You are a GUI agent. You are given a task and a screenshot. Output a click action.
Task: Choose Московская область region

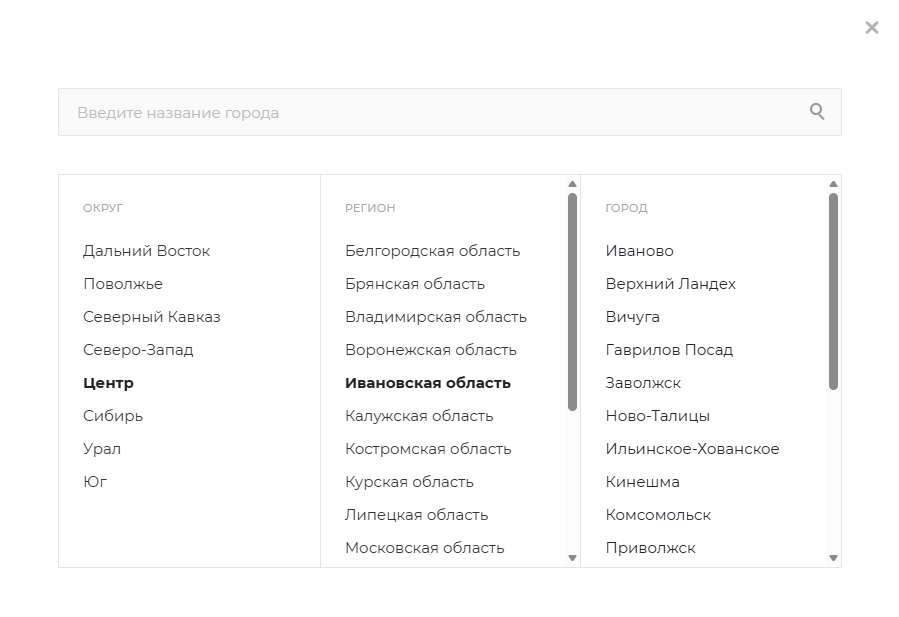425,548
